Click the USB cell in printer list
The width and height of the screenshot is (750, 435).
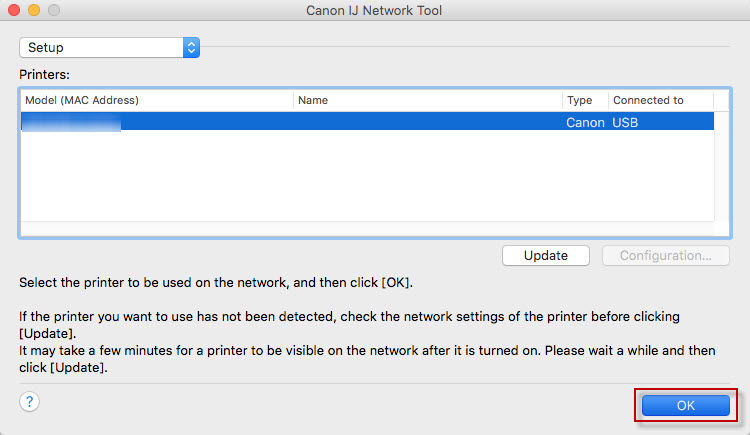pyautogui.click(x=625, y=123)
